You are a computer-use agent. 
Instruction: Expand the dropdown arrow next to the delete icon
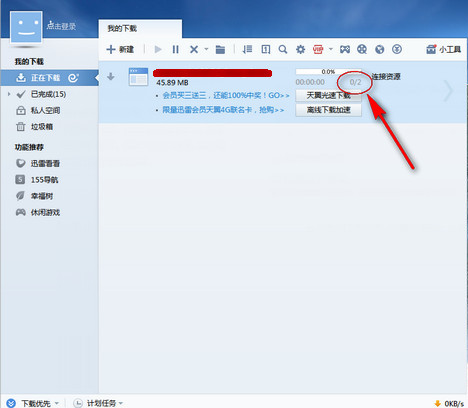pos(206,49)
